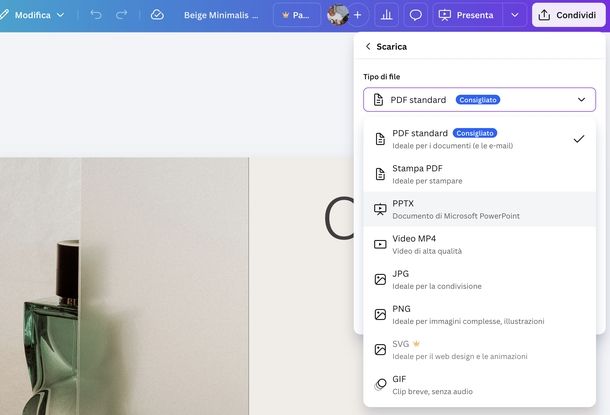
Task: Choose Video MP4 format
Action: click(x=479, y=244)
